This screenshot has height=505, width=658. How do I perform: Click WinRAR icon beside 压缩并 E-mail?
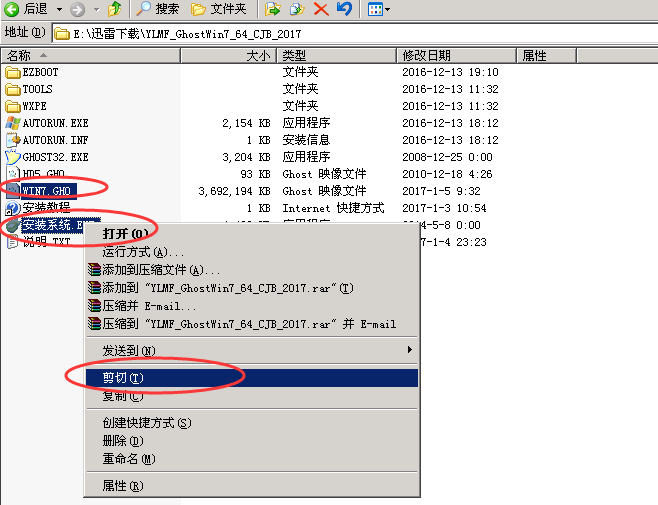point(94,306)
